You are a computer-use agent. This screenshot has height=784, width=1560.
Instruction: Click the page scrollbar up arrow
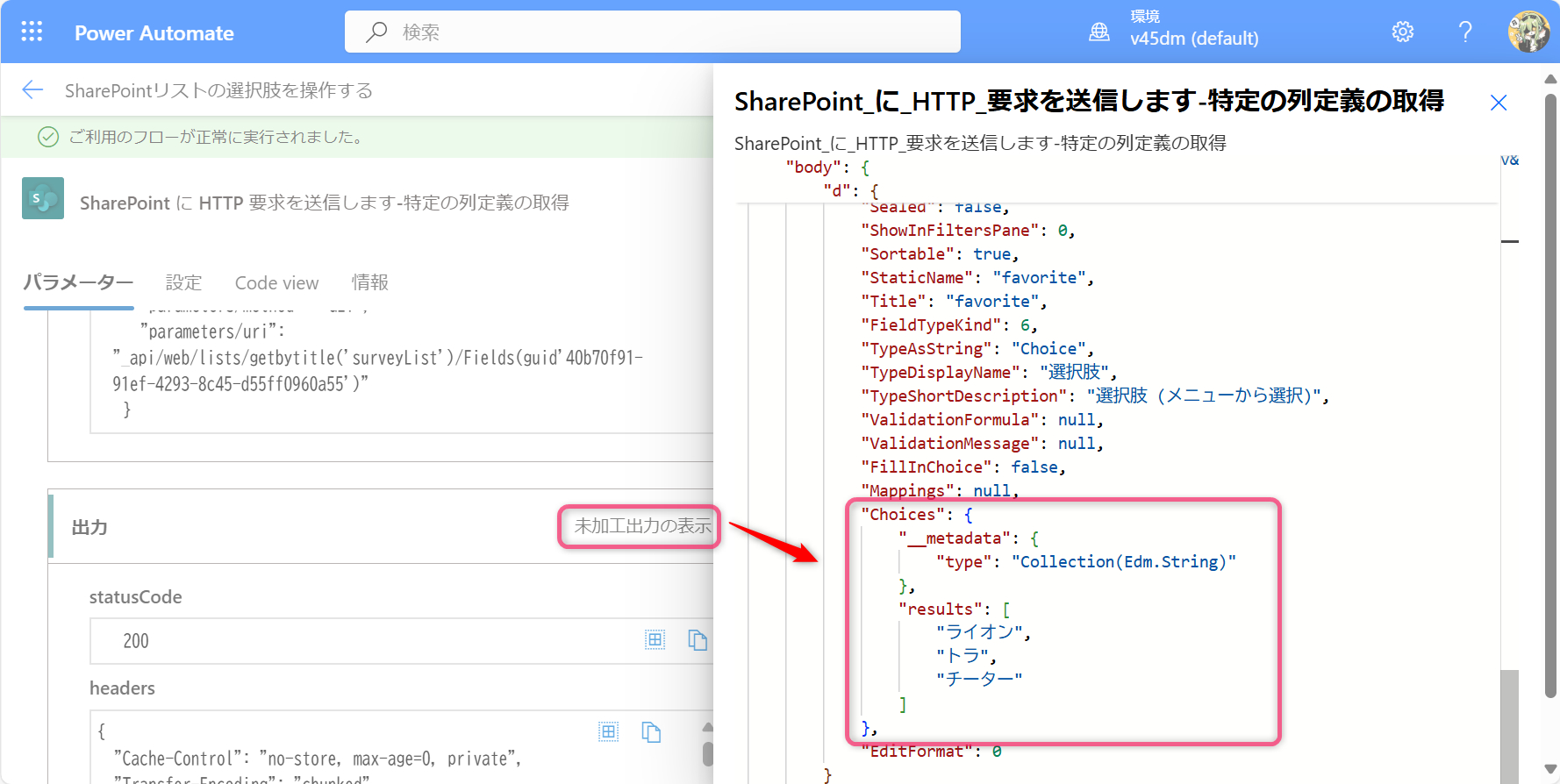[x=1550, y=79]
